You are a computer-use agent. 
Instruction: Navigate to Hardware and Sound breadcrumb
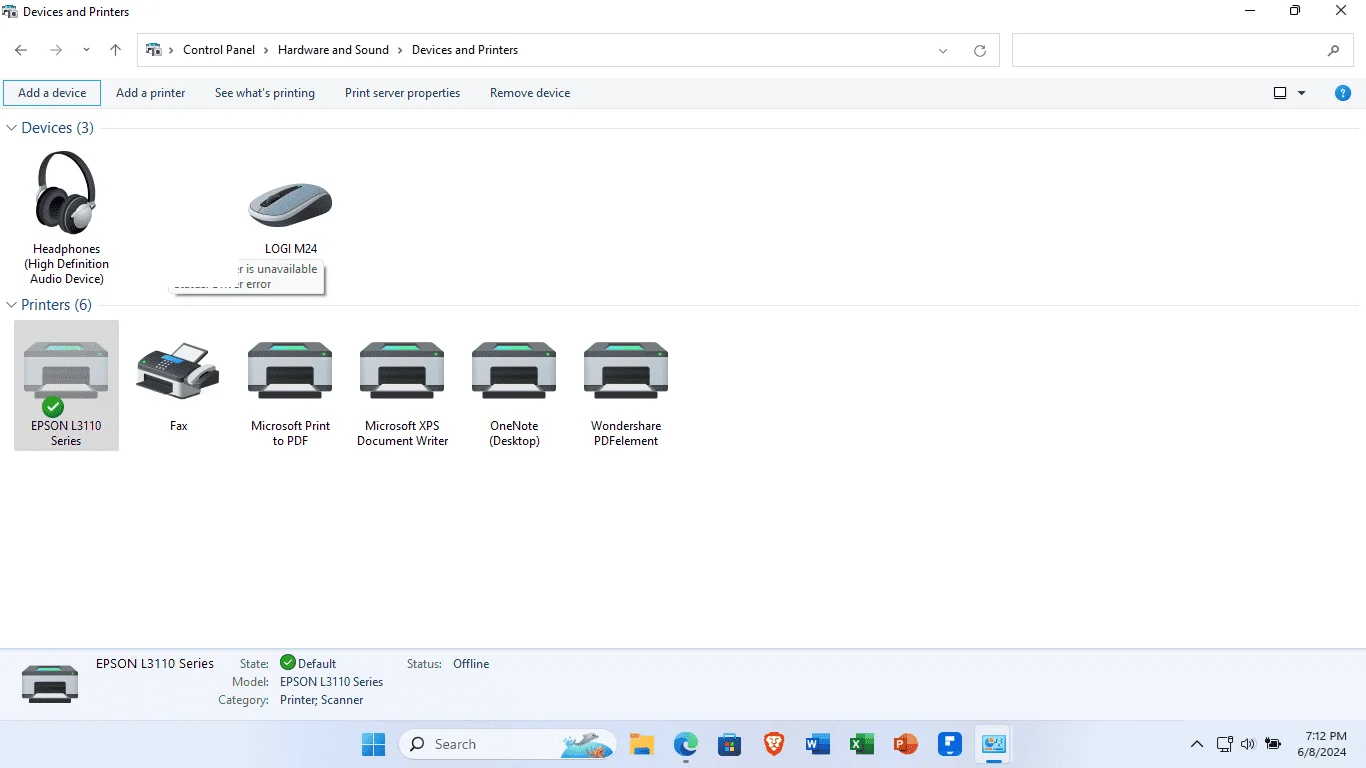point(333,50)
